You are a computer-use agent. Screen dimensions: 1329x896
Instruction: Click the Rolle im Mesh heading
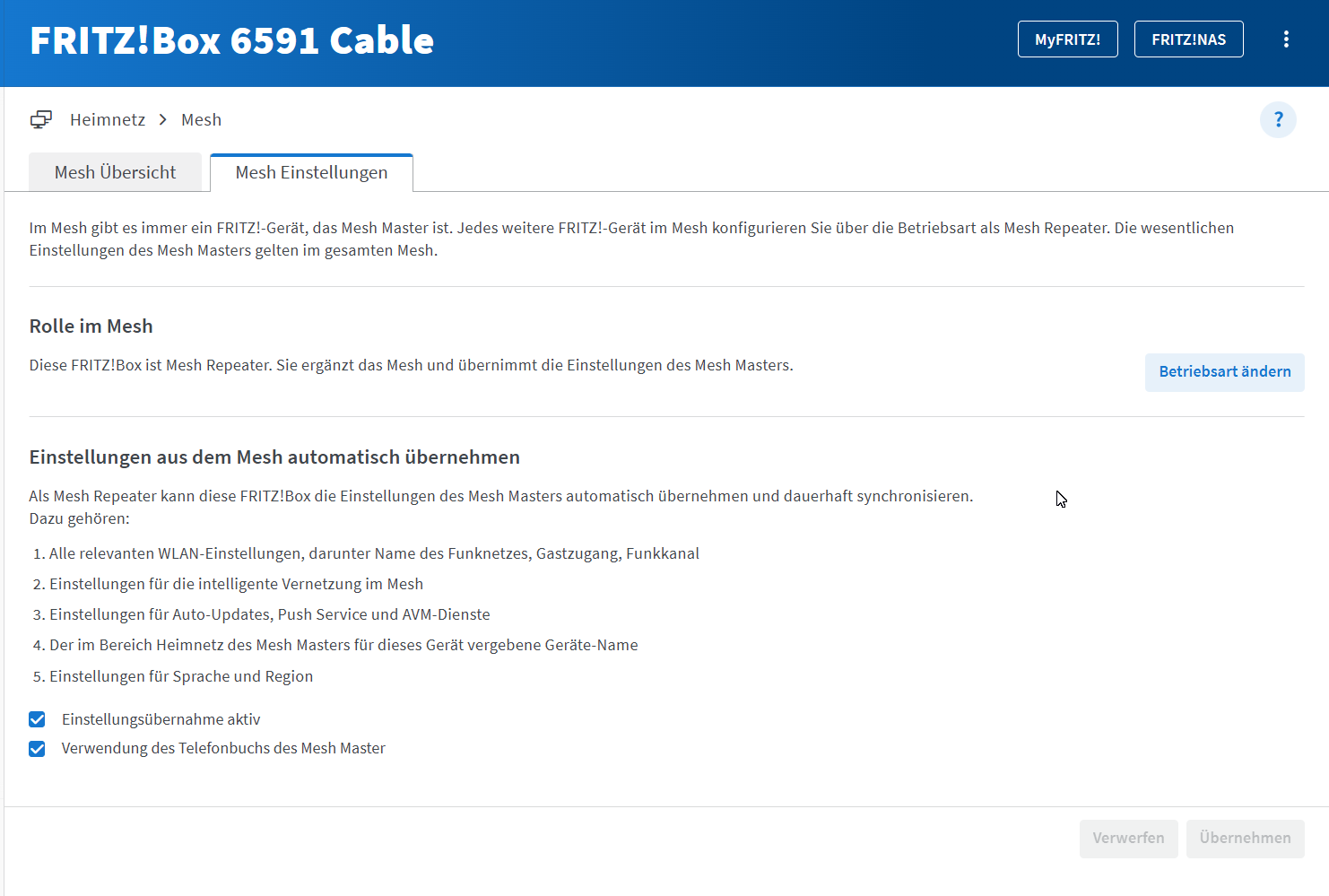(91, 326)
